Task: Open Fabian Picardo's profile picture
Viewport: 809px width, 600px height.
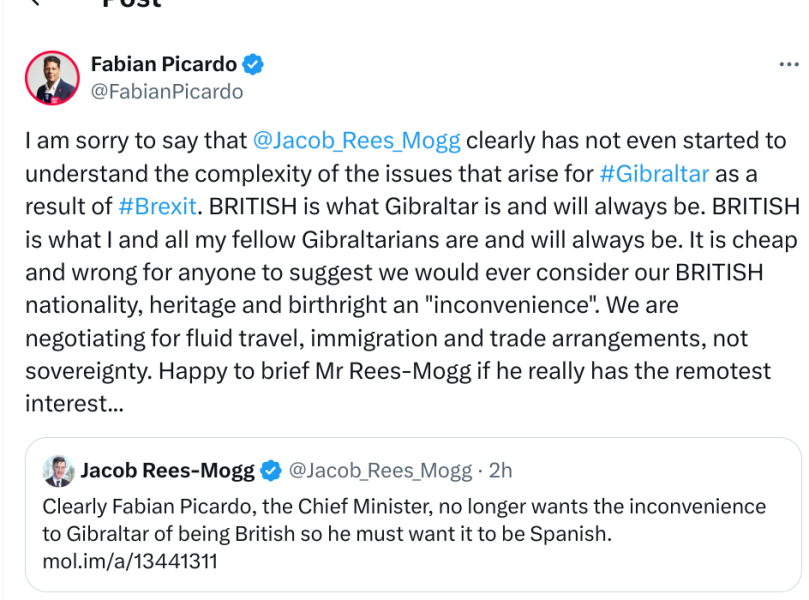Action: tap(52, 77)
